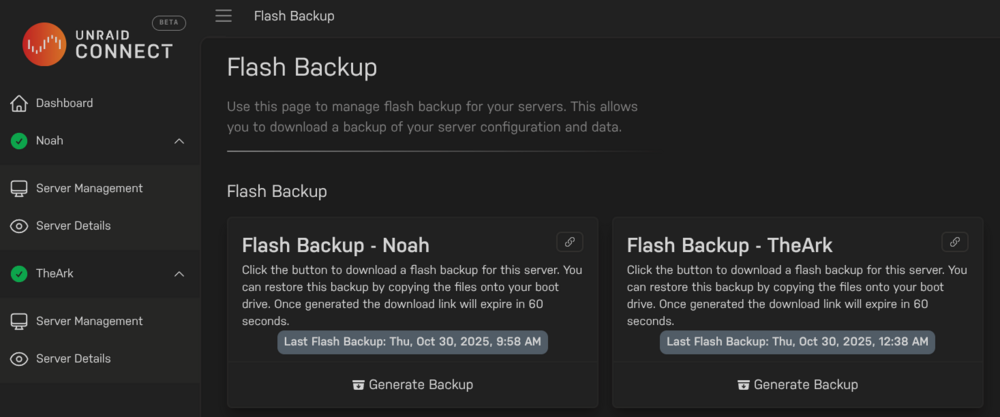The width and height of the screenshot is (1000, 417).
Task: Open Dashboard via the home icon
Action: tap(19, 103)
